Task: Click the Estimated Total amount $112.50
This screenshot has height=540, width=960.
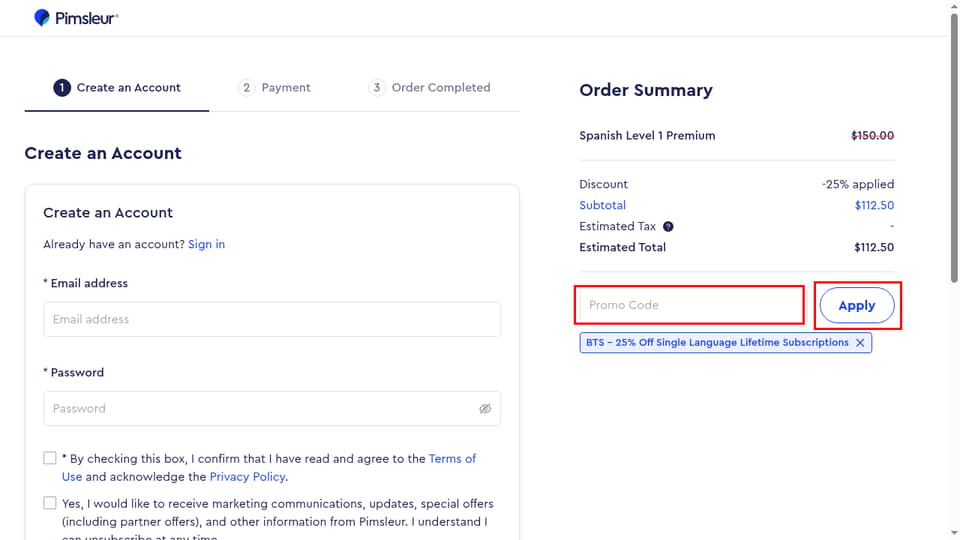Action: click(x=874, y=247)
